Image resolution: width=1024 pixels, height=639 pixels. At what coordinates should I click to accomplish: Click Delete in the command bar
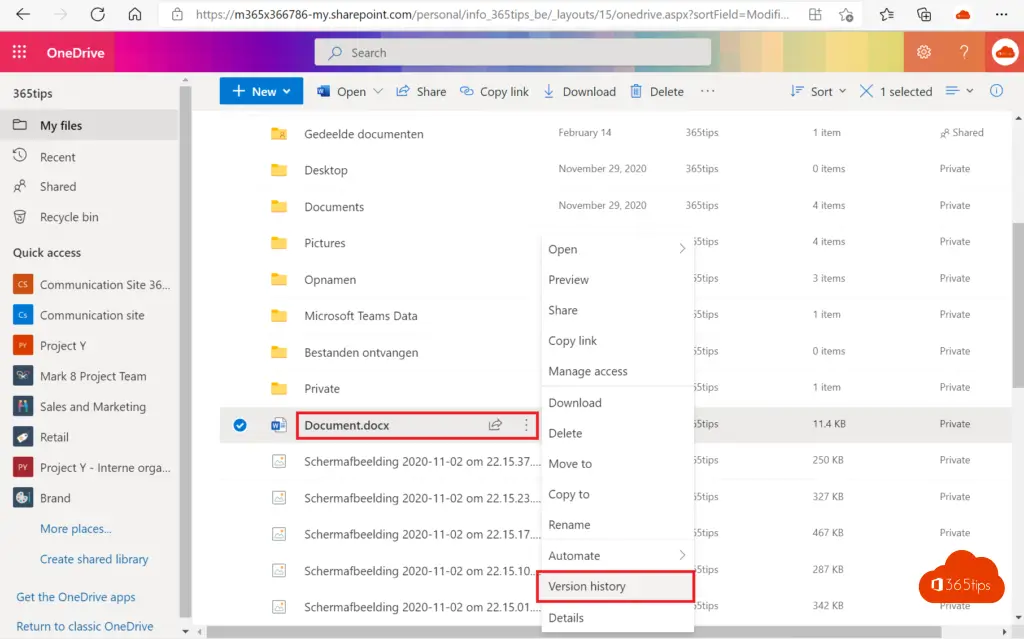[x=657, y=91]
